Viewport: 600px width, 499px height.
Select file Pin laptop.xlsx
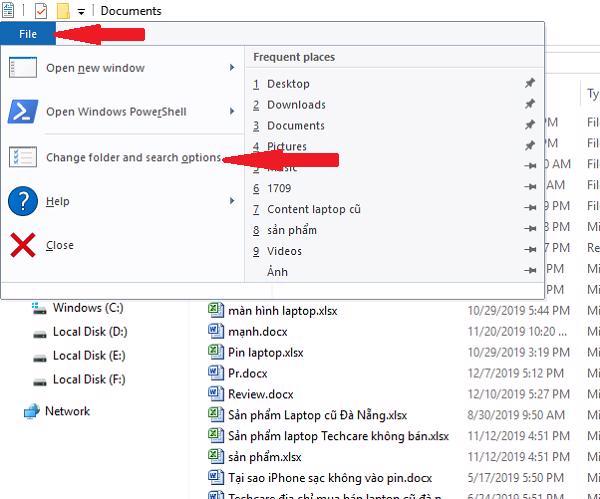coord(266,352)
